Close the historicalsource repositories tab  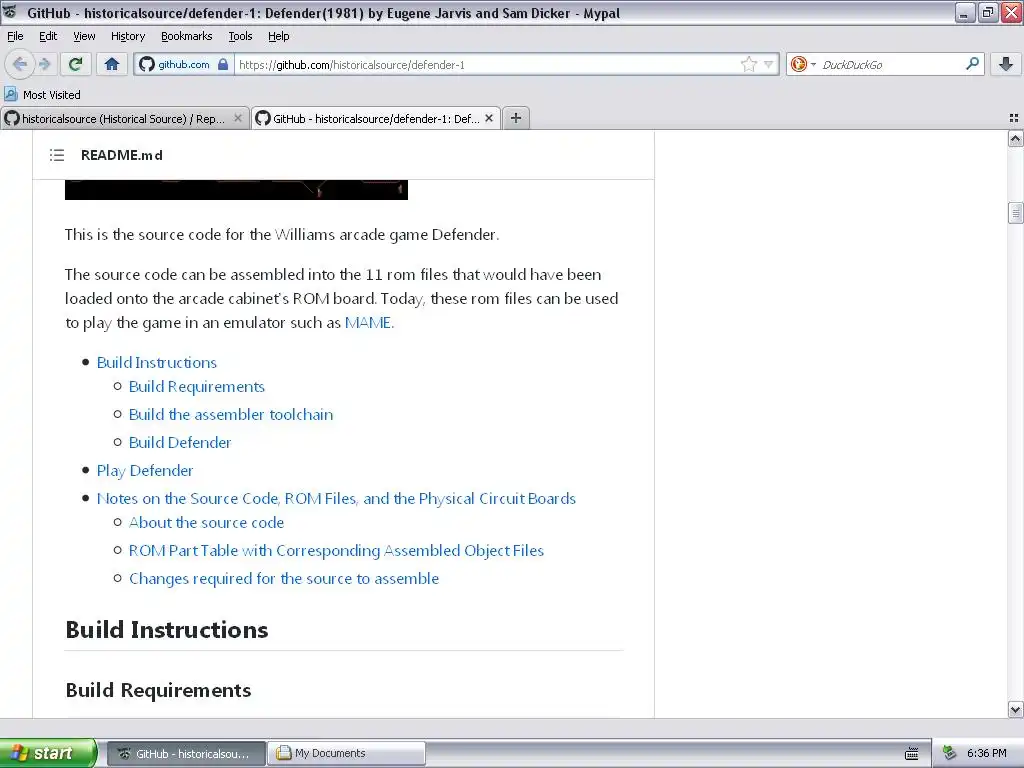click(x=238, y=118)
